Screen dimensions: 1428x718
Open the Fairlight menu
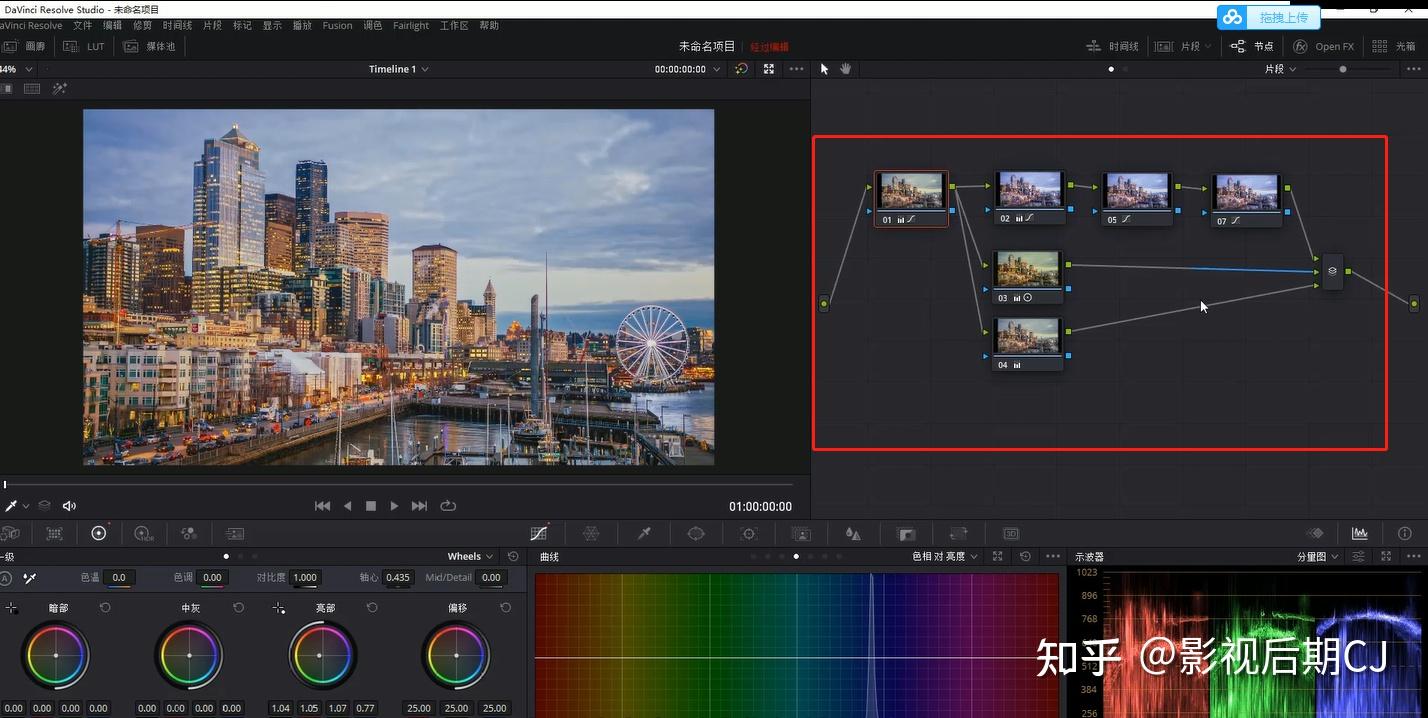point(410,25)
